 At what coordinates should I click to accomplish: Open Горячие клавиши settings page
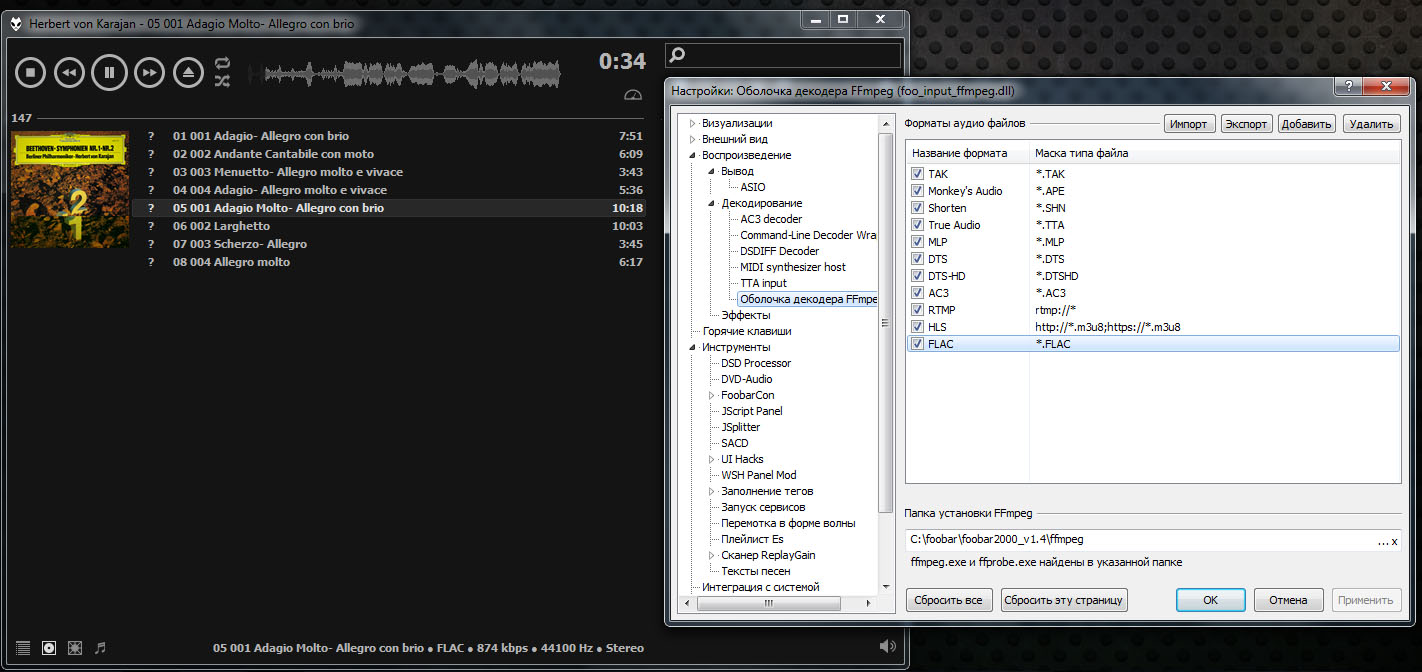coord(746,331)
